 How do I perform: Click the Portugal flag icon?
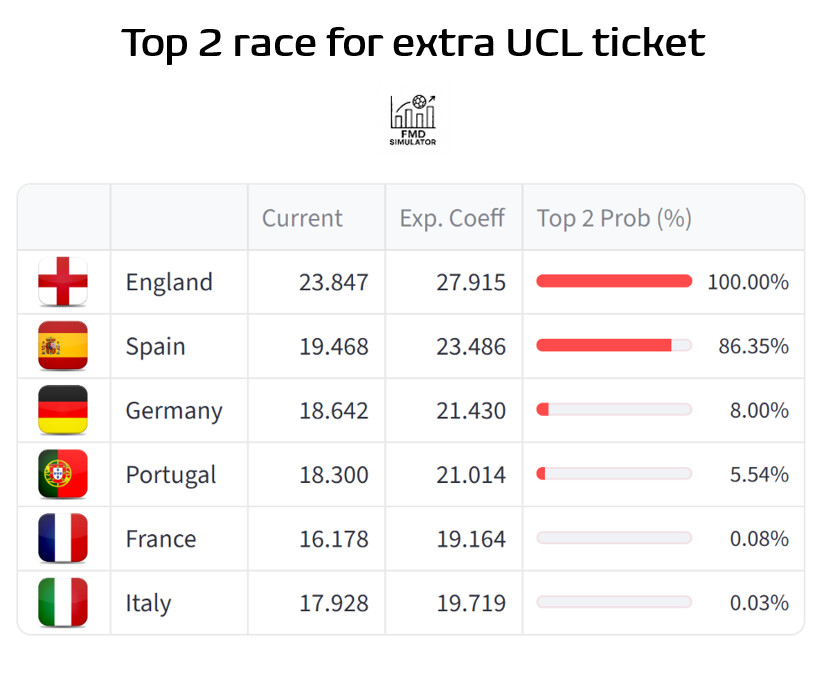point(63,474)
